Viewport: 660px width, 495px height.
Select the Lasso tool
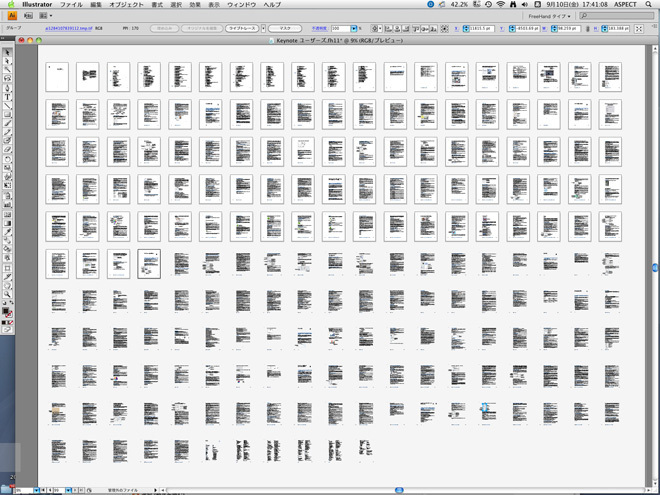pyautogui.click(x=7, y=78)
